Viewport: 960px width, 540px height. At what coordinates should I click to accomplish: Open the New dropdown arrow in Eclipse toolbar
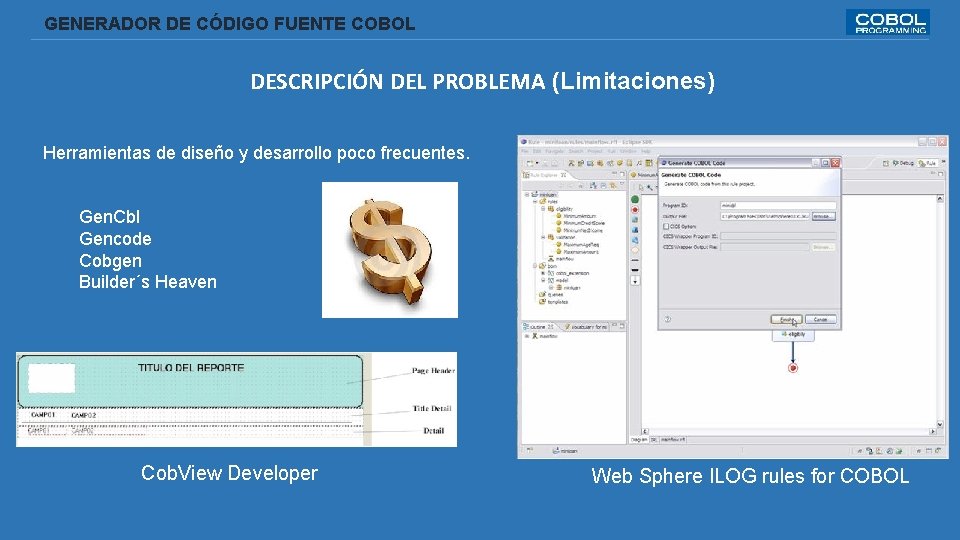point(537,163)
